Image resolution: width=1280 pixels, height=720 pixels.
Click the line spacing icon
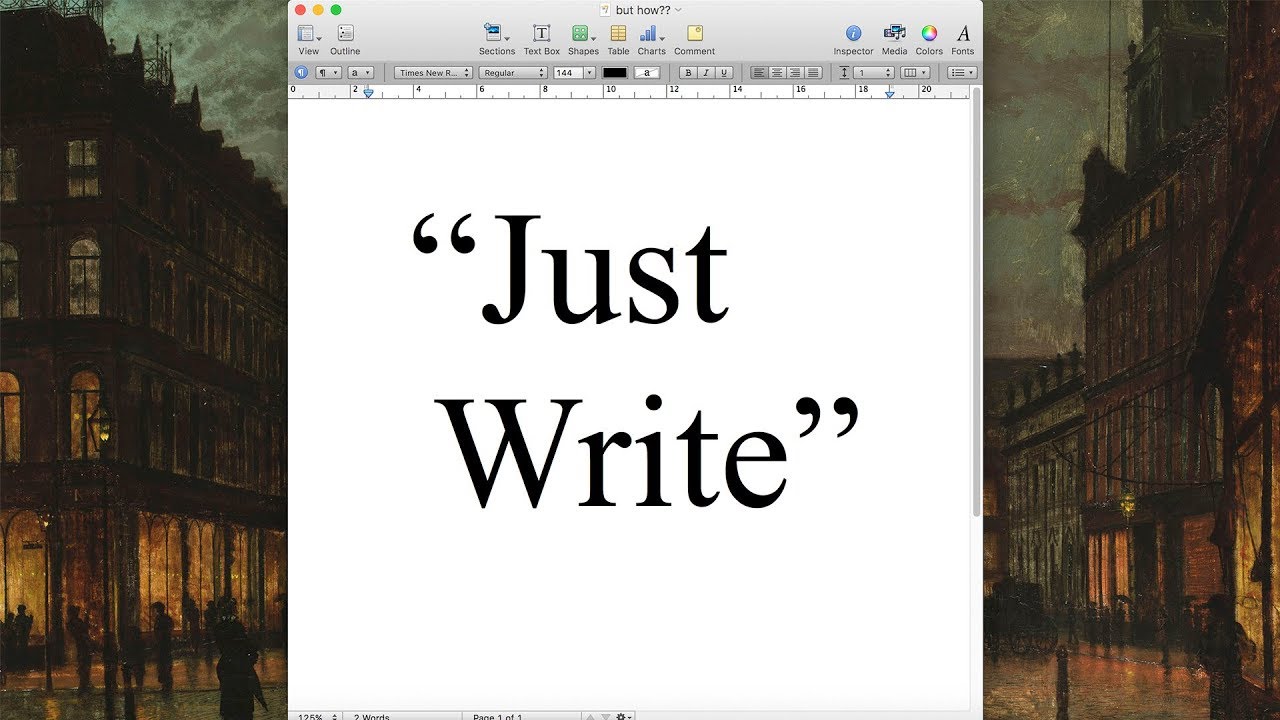(x=844, y=73)
